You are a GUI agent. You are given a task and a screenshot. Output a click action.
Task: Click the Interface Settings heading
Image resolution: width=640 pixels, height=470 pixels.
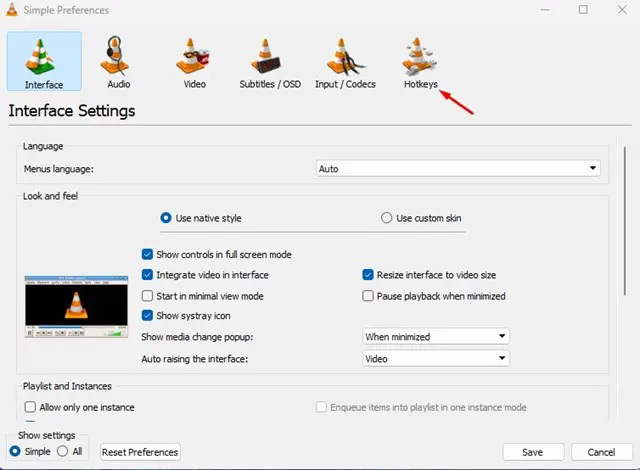tap(72, 111)
